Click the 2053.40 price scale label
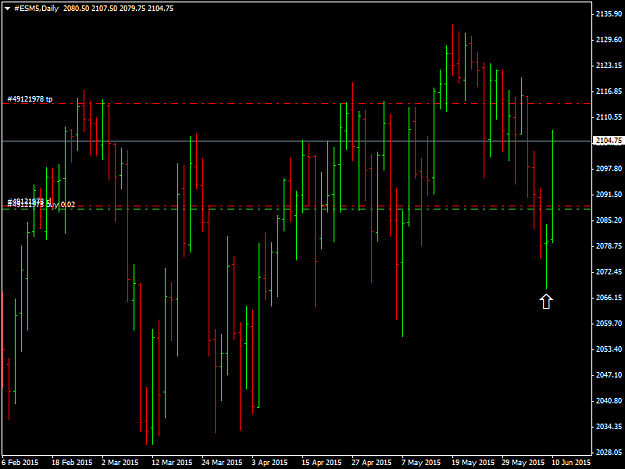The width and height of the screenshot is (625, 469). pyautogui.click(x=609, y=349)
